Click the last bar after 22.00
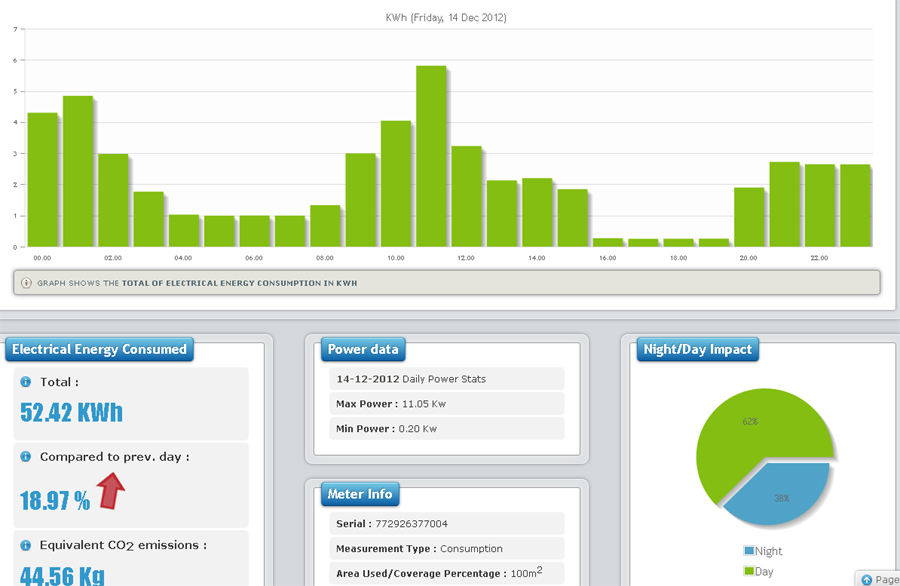 855,206
